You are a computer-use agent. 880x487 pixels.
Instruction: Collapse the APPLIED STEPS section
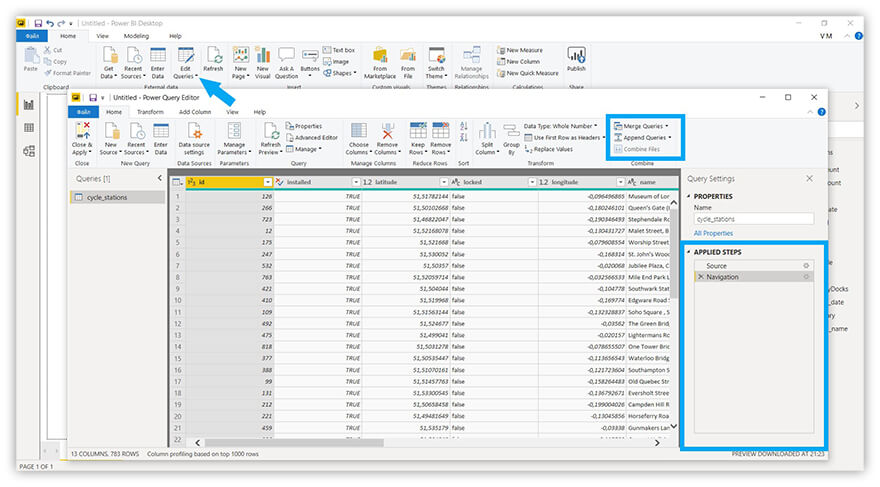689,252
